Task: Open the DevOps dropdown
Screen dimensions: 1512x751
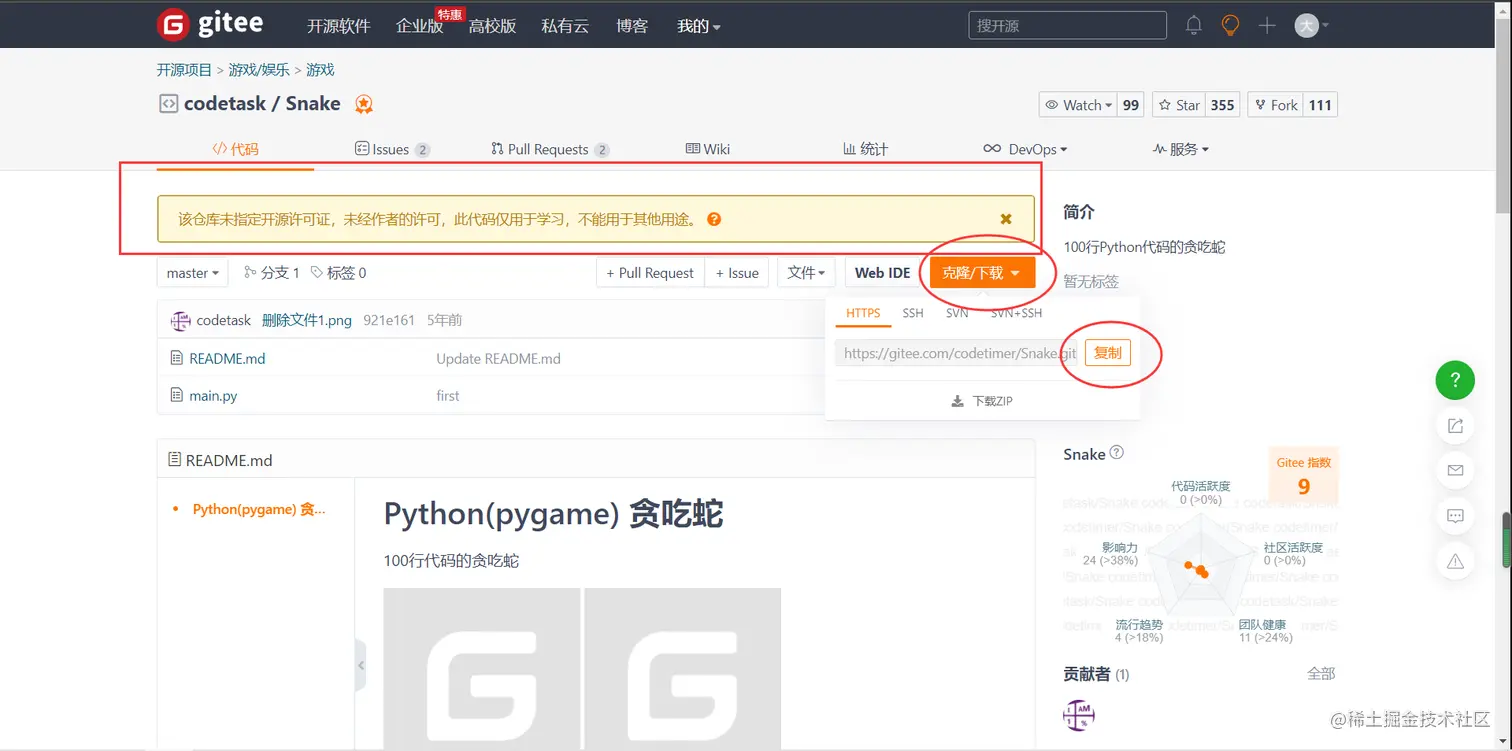Action: tap(1025, 149)
